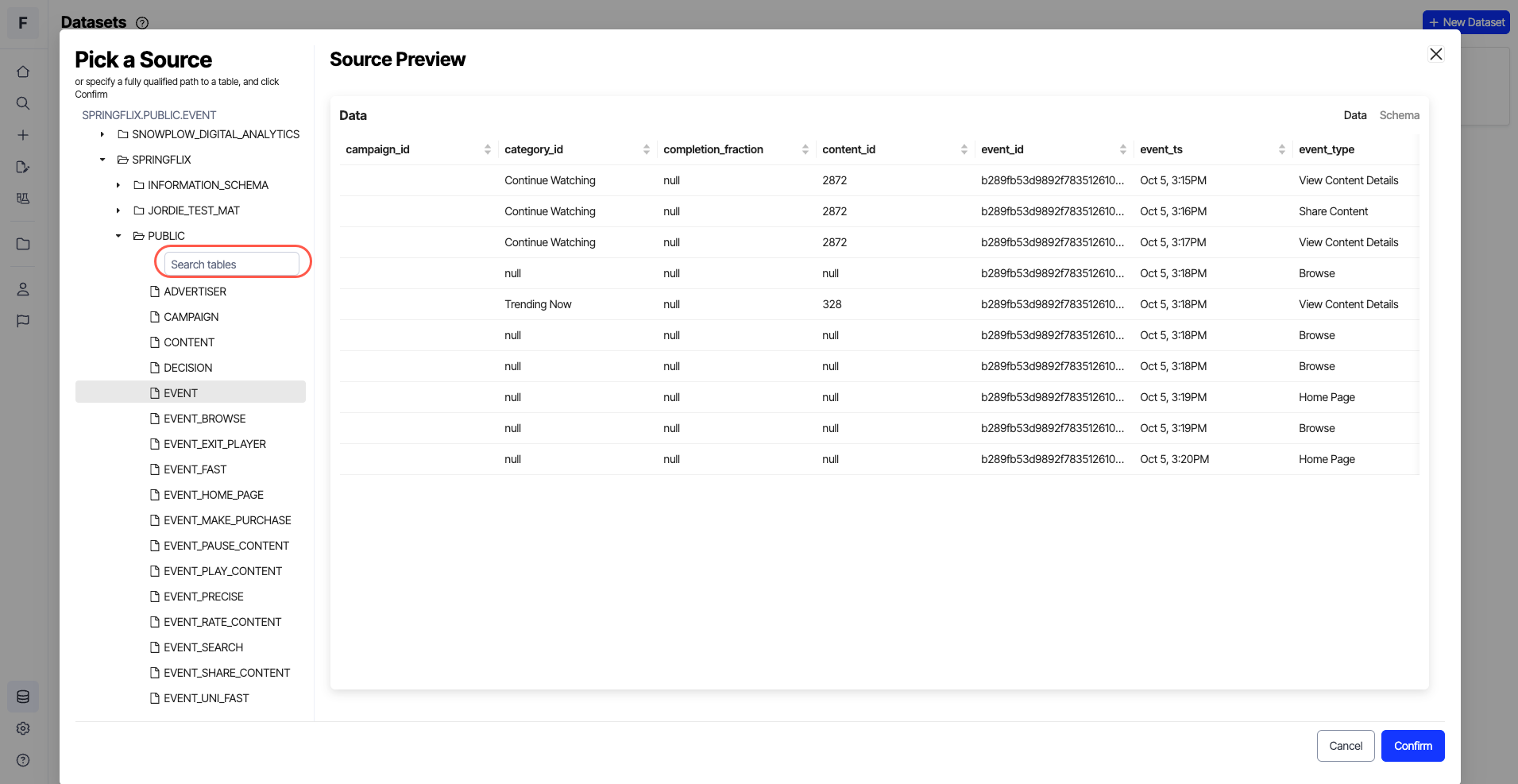
Task: Open Search from the left sidebar
Action: (23, 103)
